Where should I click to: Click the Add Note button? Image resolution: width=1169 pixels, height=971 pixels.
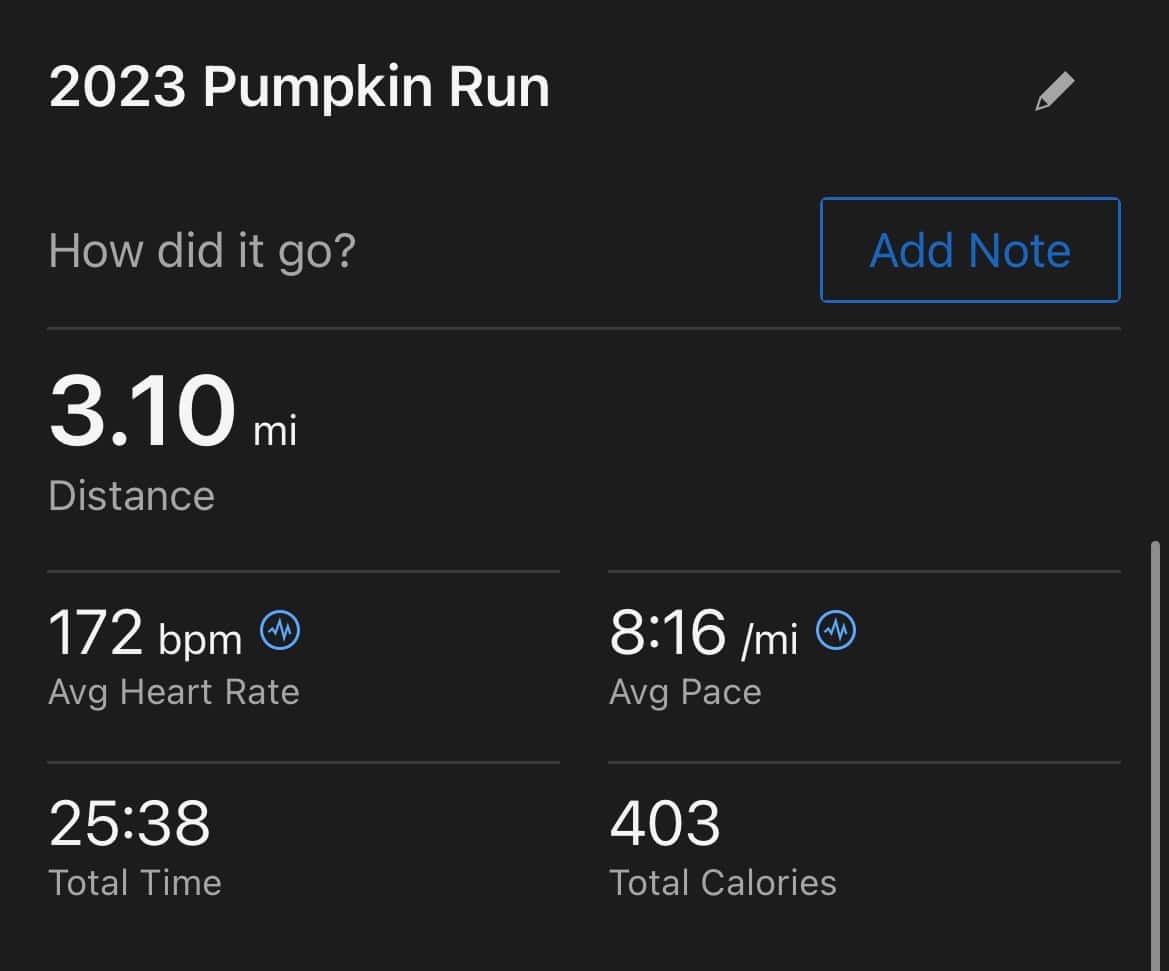[970, 250]
